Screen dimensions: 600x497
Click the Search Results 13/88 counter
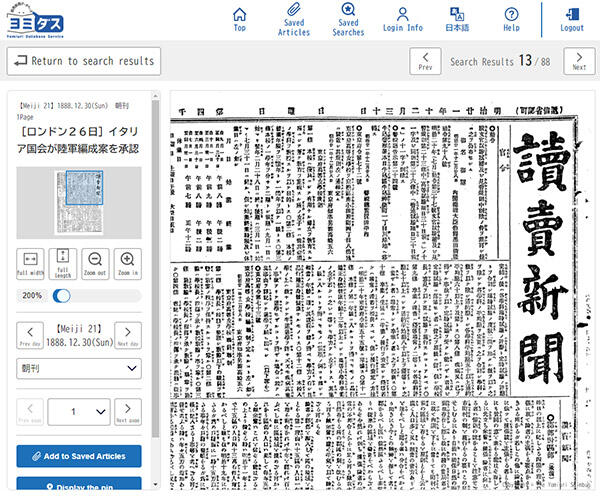pyautogui.click(x=500, y=61)
